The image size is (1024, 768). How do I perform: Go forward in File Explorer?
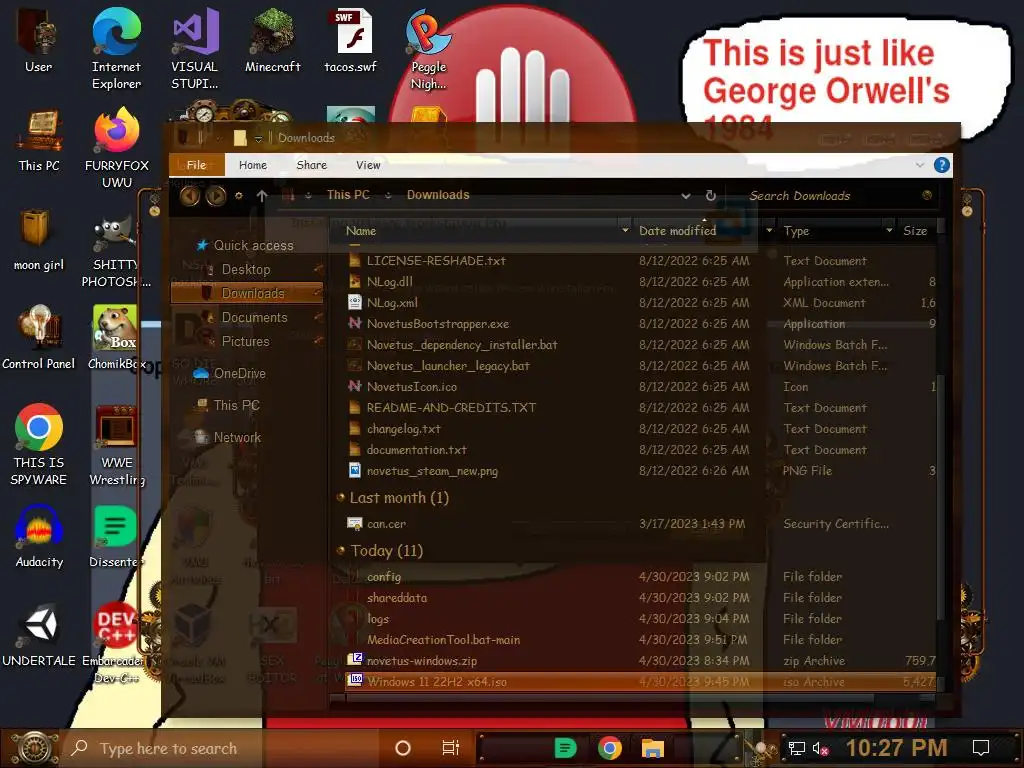click(x=216, y=195)
